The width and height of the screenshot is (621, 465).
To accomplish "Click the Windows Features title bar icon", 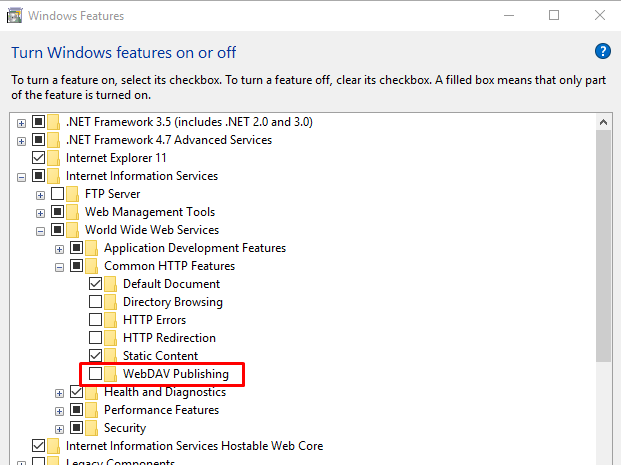I will [x=14, y=16].
